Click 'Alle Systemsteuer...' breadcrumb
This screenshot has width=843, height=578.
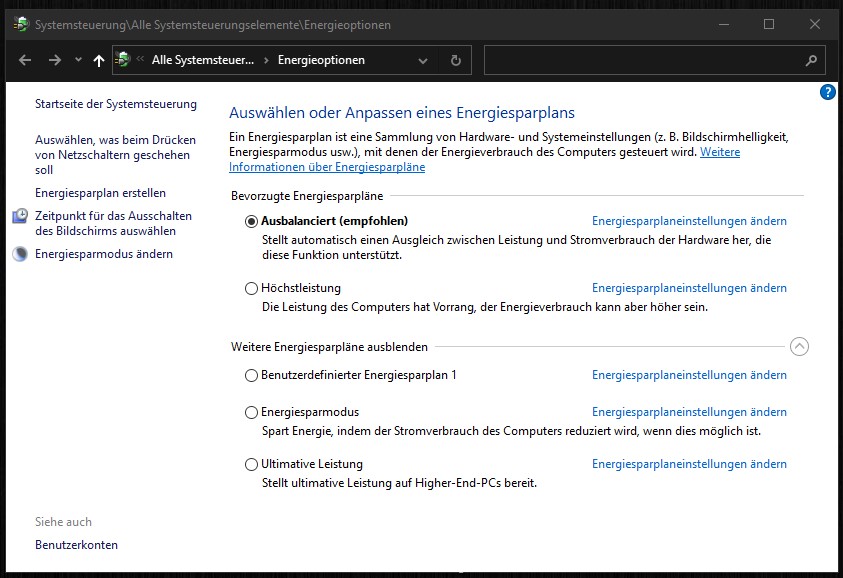[x=203, y=60]
